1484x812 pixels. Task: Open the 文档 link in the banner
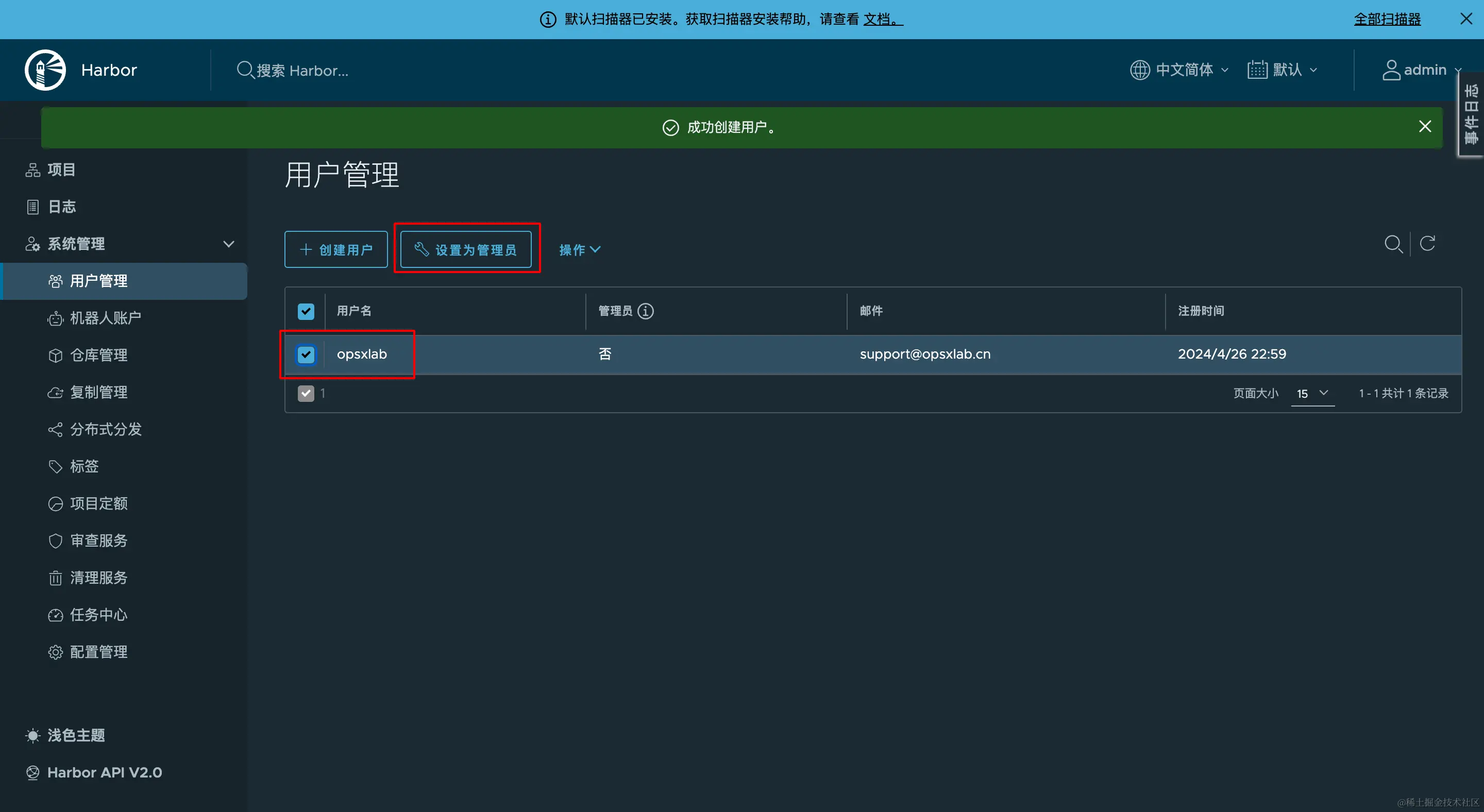click(878, 19)
